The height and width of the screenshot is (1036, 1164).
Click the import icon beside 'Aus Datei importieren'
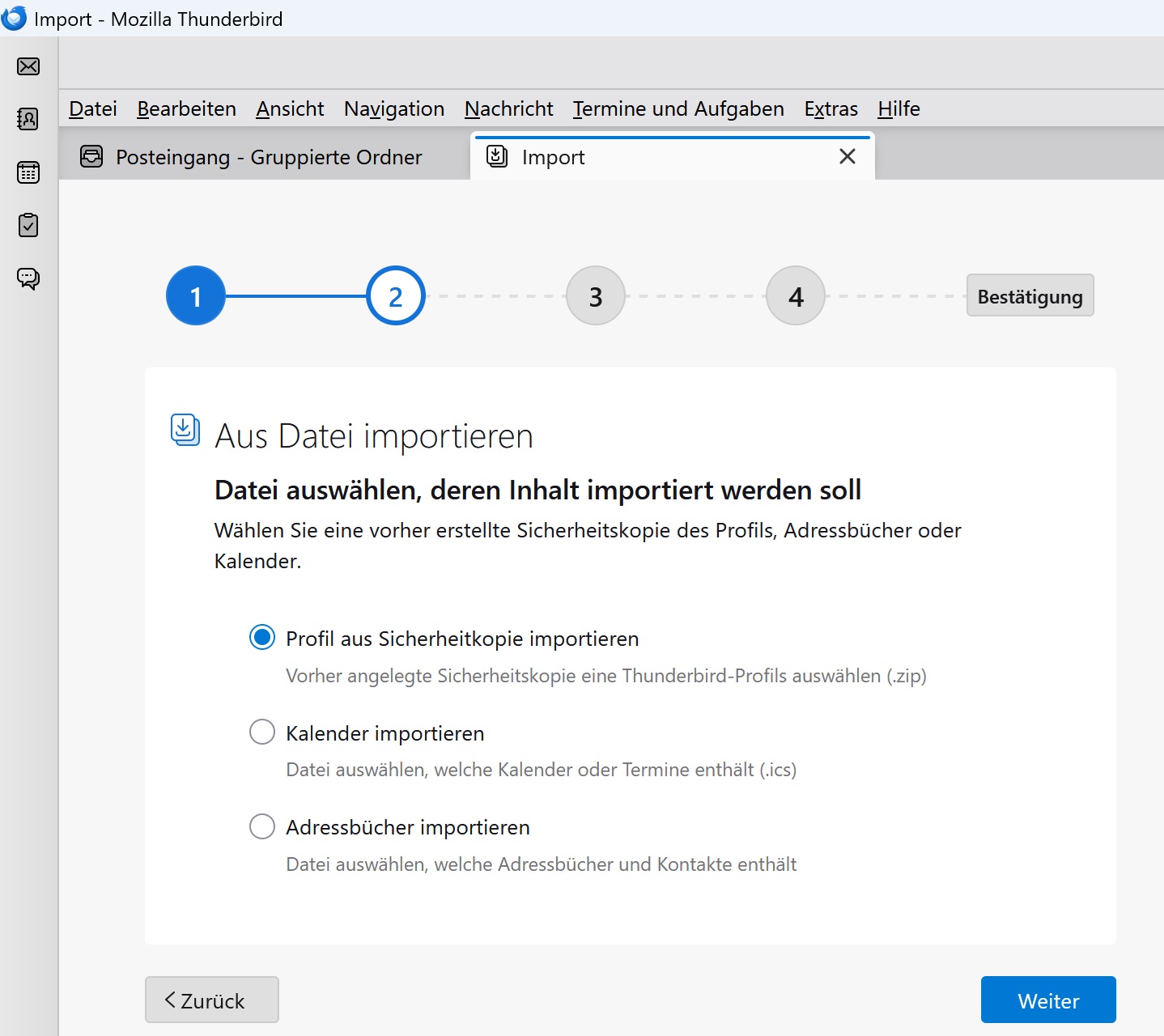tap(185, 430)
